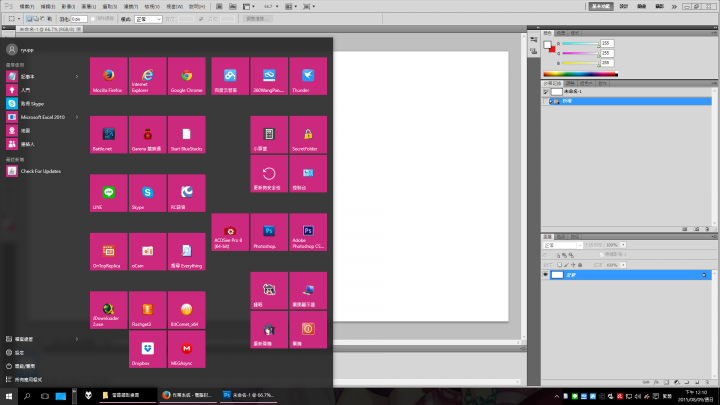
Task: Open the style mode dropdown in options bar
Action: coord(150,18)
